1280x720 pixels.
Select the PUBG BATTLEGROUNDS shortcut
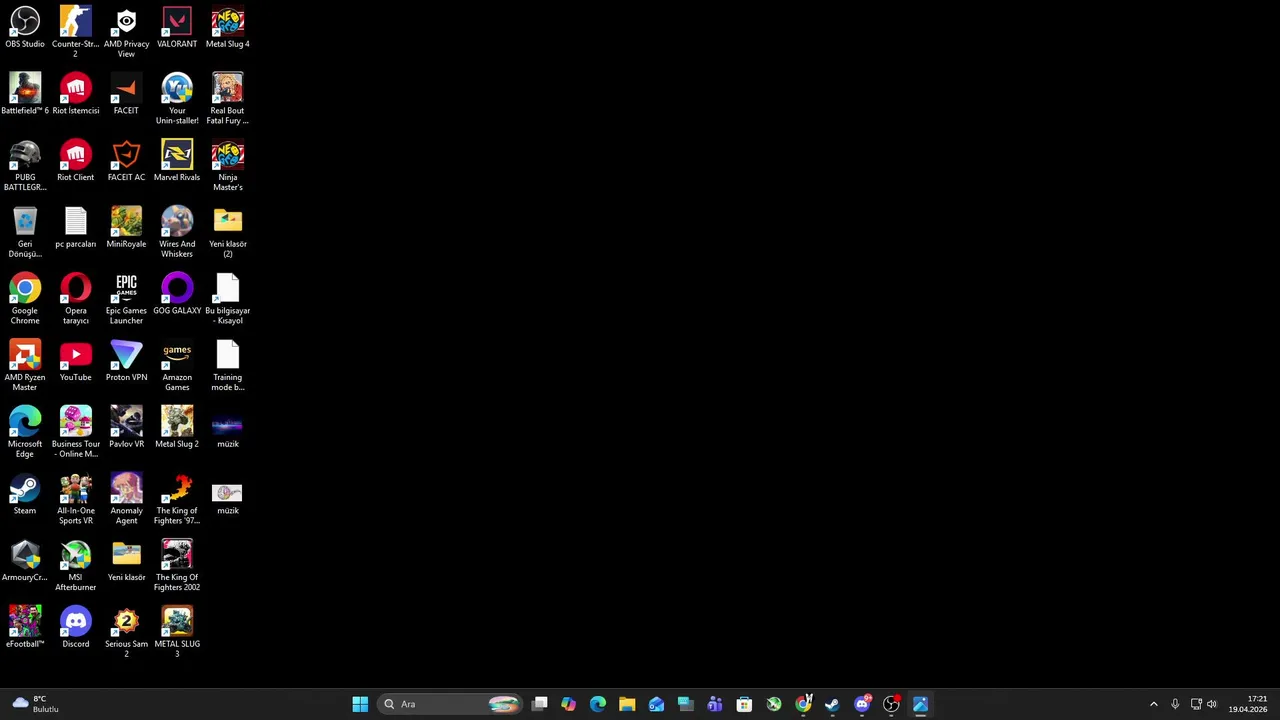25,165
